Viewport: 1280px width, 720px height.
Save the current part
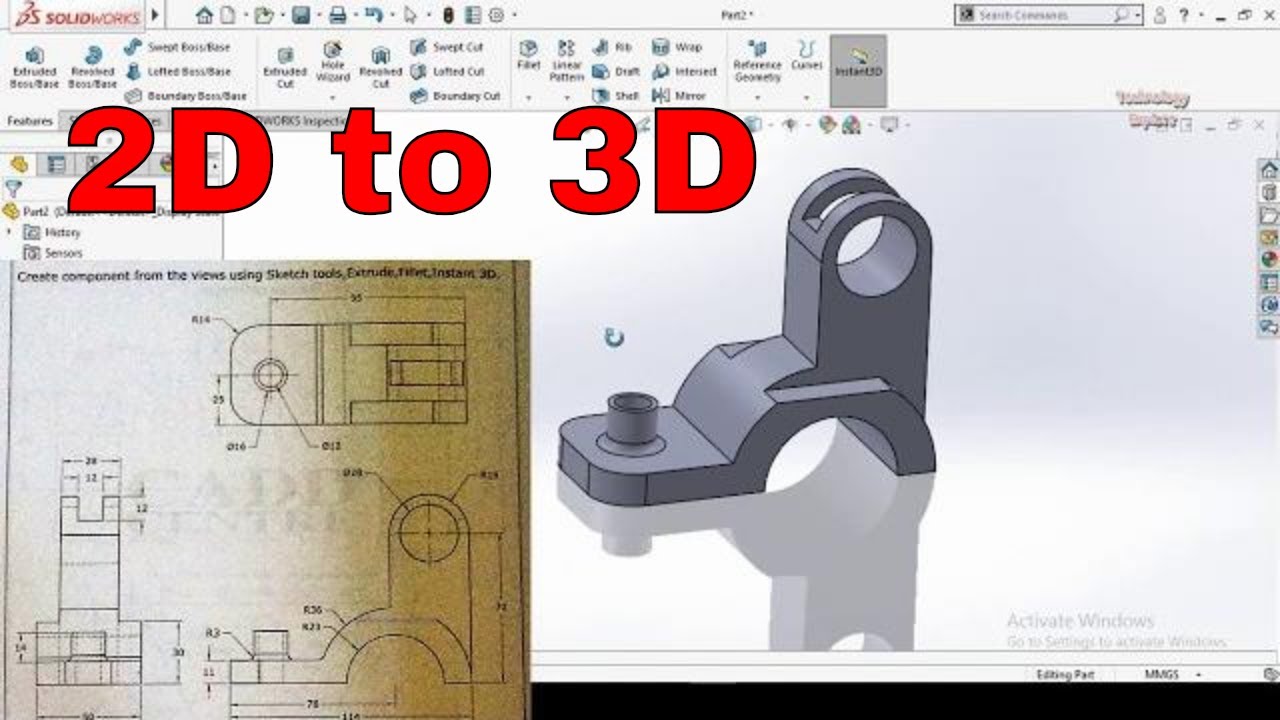pyautogui.click(x=300, y=15)
